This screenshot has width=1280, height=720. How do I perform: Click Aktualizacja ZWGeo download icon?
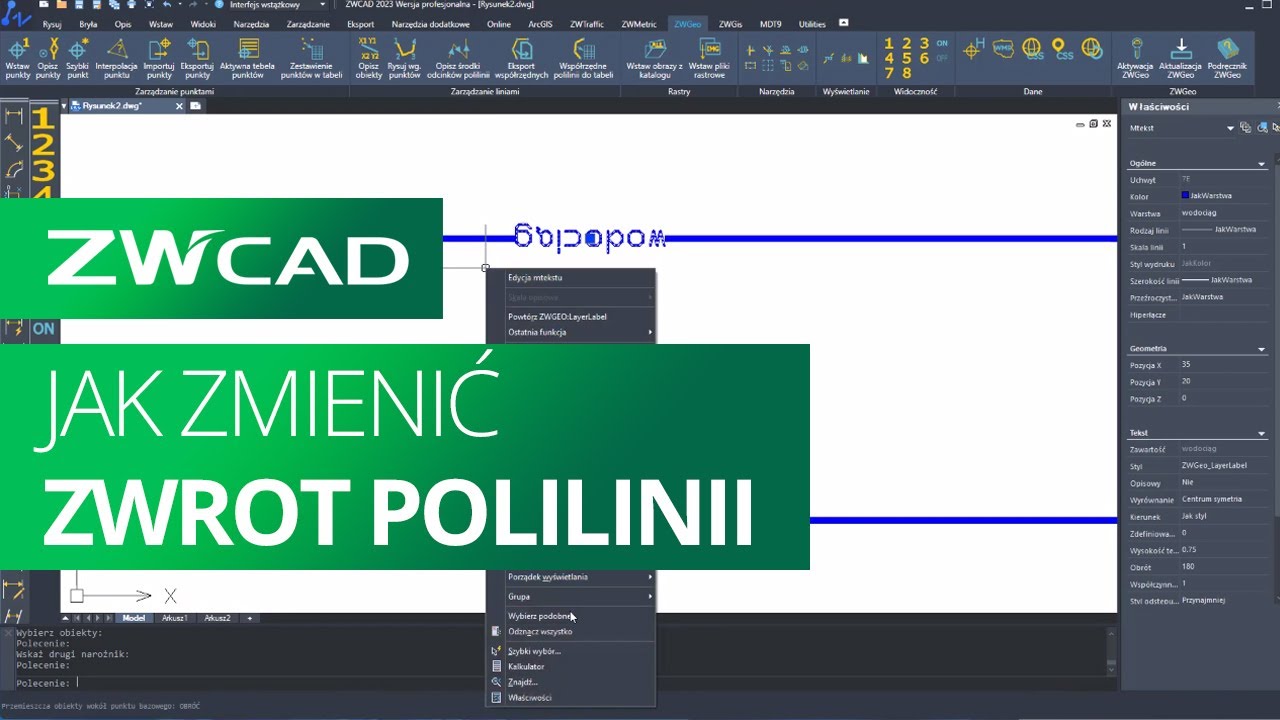click(x=1181, y=58)
